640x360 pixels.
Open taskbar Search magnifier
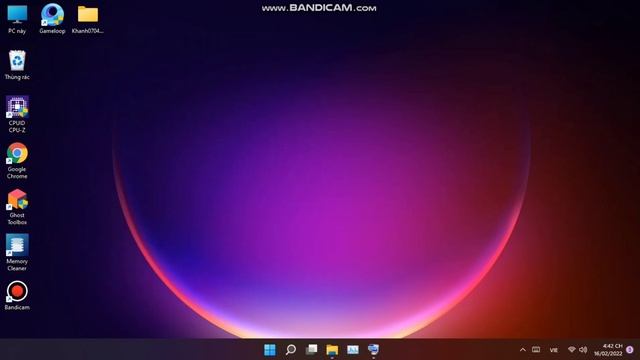(291, 350)
